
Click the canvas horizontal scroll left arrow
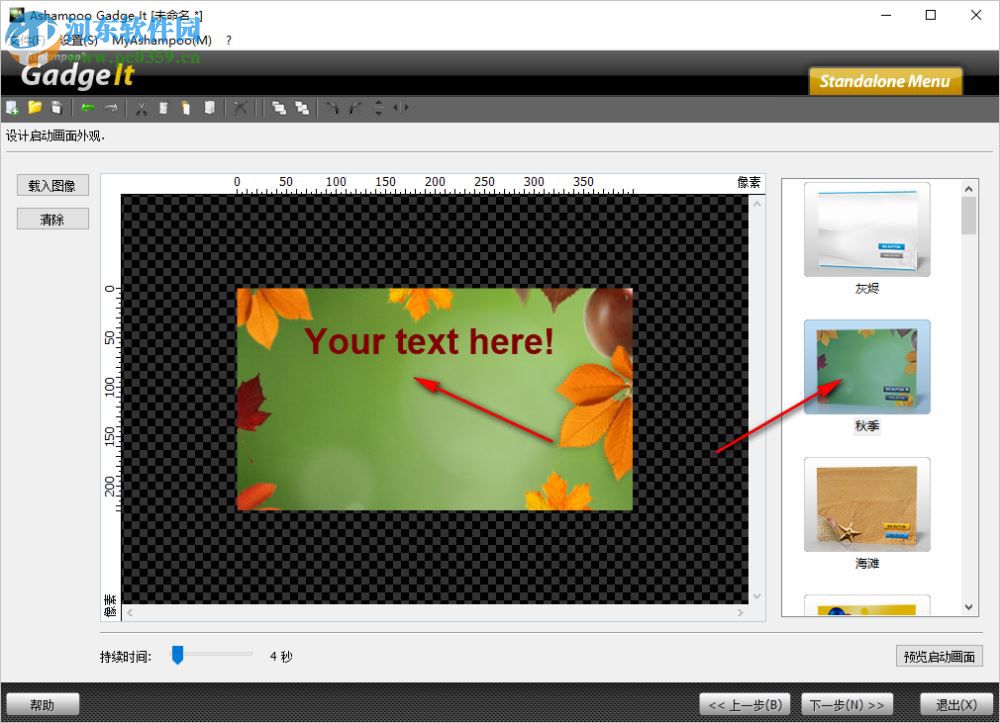129,613
